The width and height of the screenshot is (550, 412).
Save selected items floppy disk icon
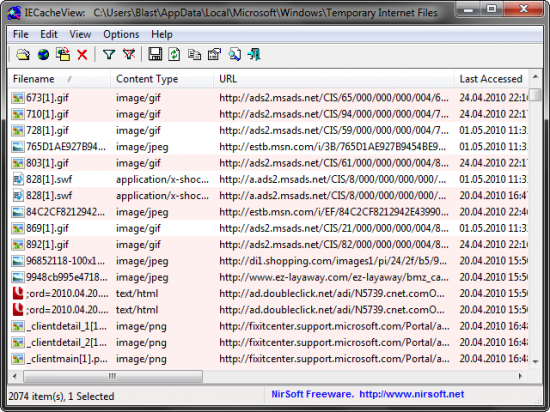pos(155,55)
